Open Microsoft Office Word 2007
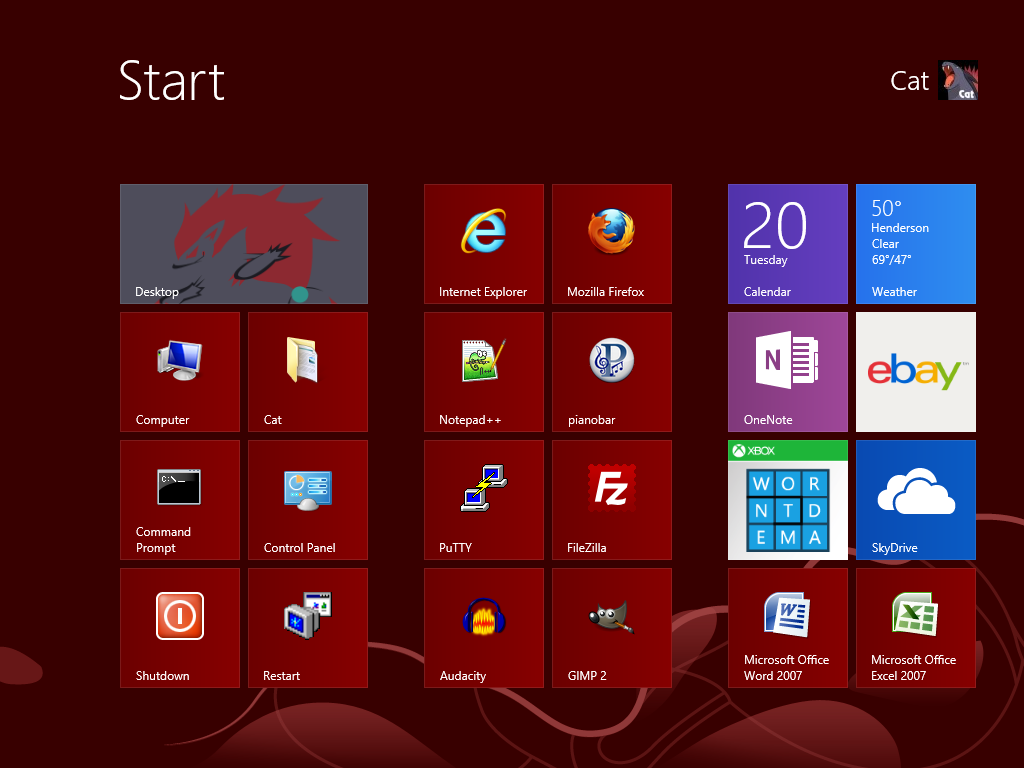 pyautogui.click(x=787, y=627)
